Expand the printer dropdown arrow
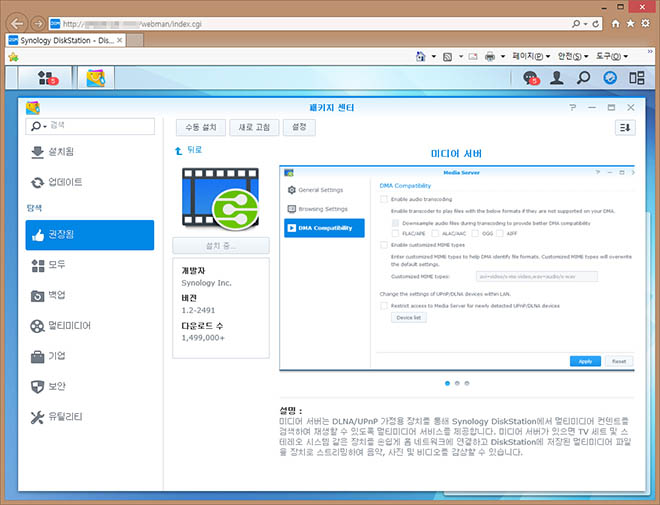 pyautogui.click(x=503, y=56)
